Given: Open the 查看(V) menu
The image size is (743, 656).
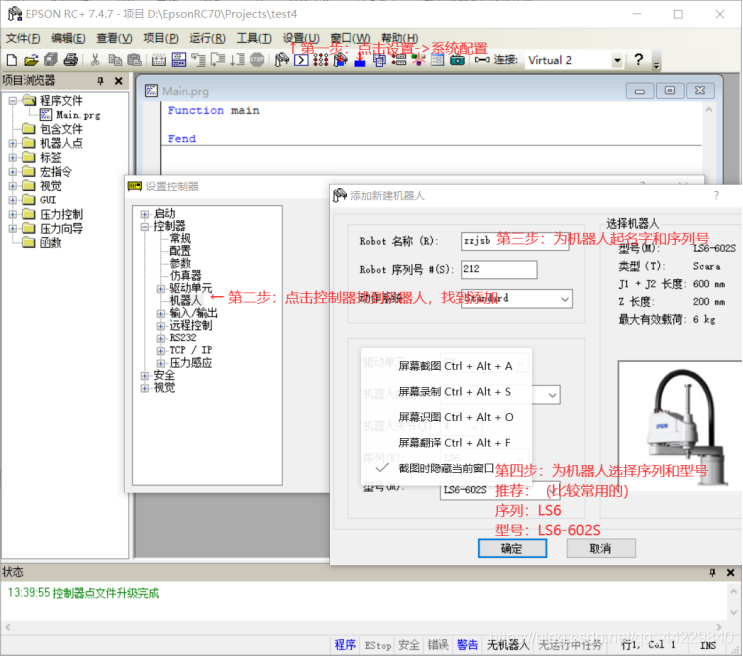Looking at the screenshot, I should click(114, 38).
